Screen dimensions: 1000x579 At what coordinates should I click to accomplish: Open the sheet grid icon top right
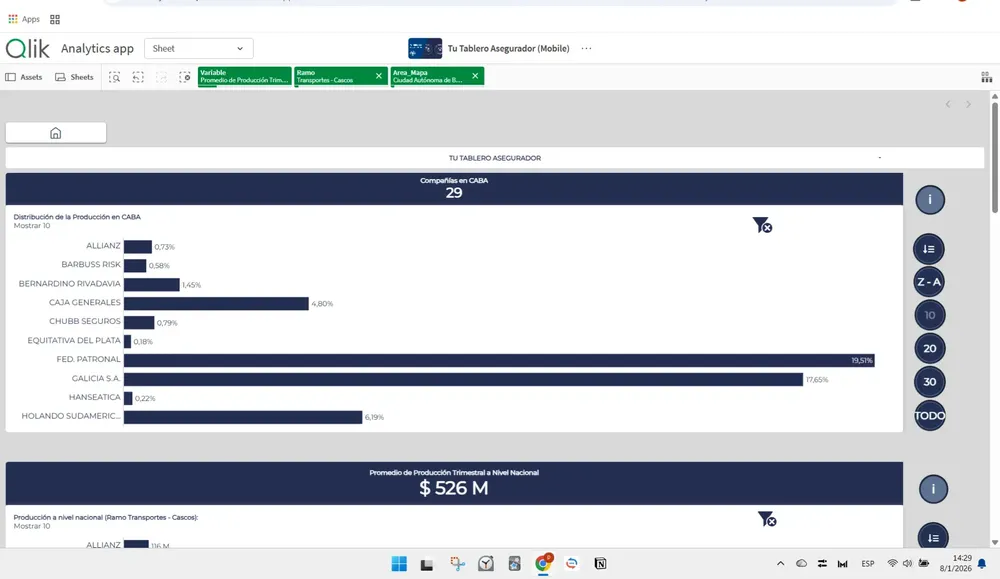[985, 76]
